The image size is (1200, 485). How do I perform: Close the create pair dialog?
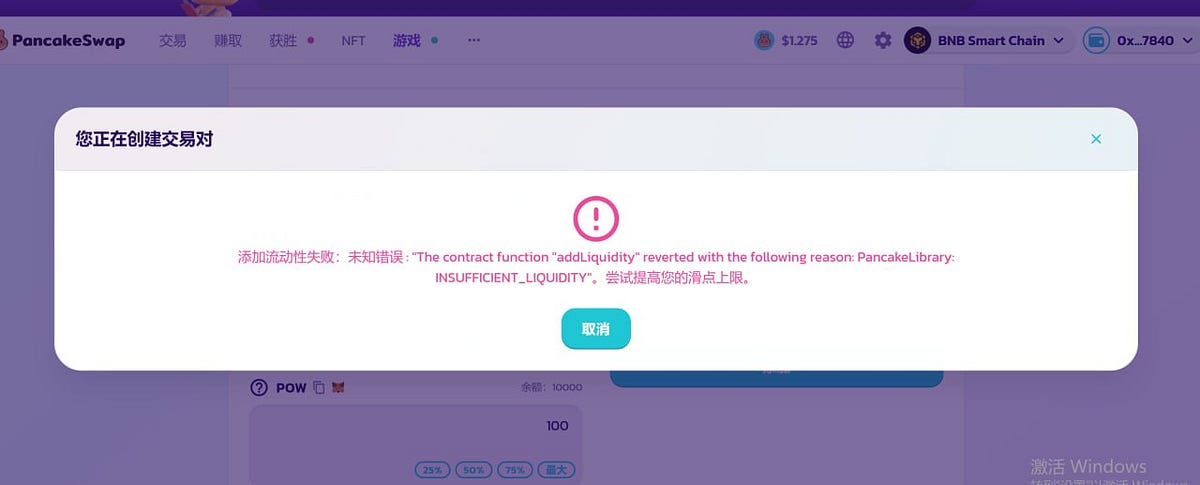(1096, 139)
